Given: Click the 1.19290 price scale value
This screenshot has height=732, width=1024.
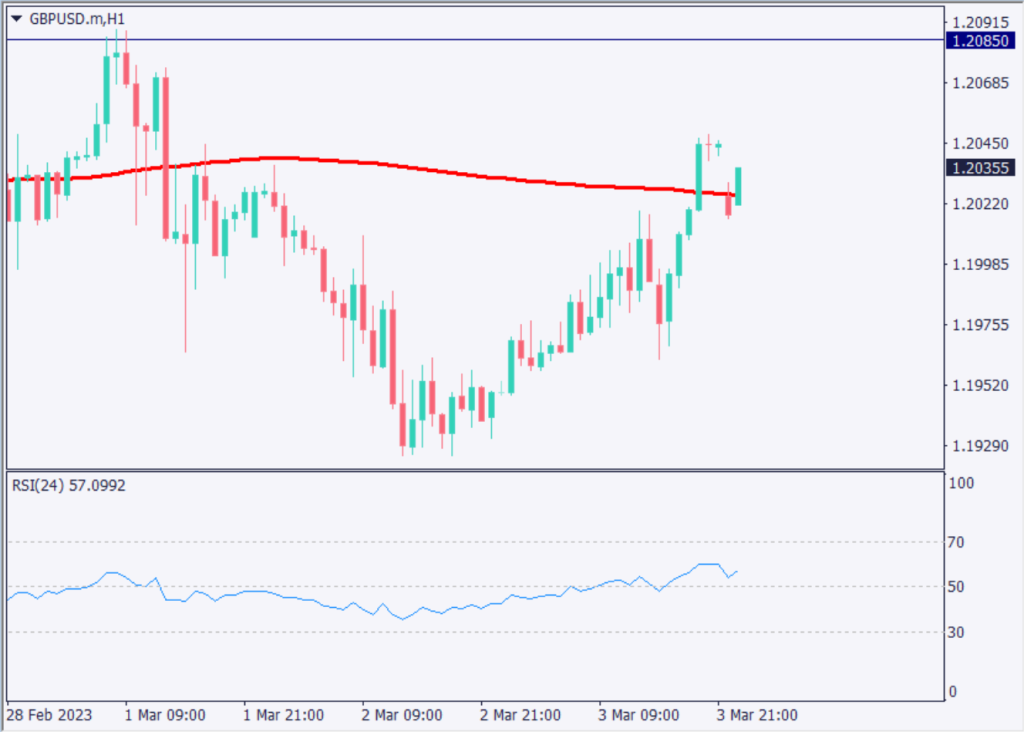Looking at the screenshot, I should [x=979, y=446].
